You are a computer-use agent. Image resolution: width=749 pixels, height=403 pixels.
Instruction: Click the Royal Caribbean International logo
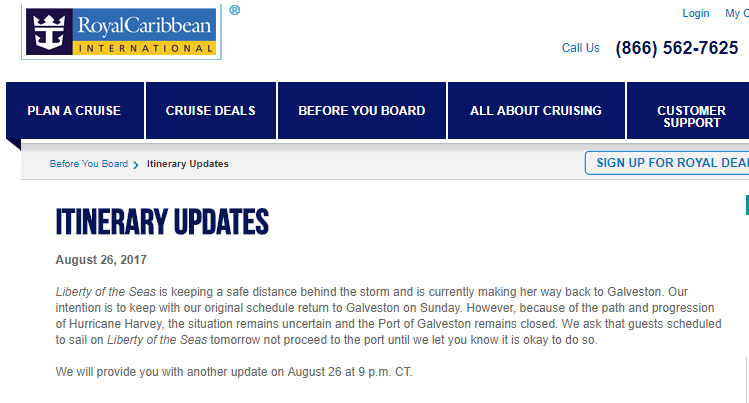click(121, 32)
